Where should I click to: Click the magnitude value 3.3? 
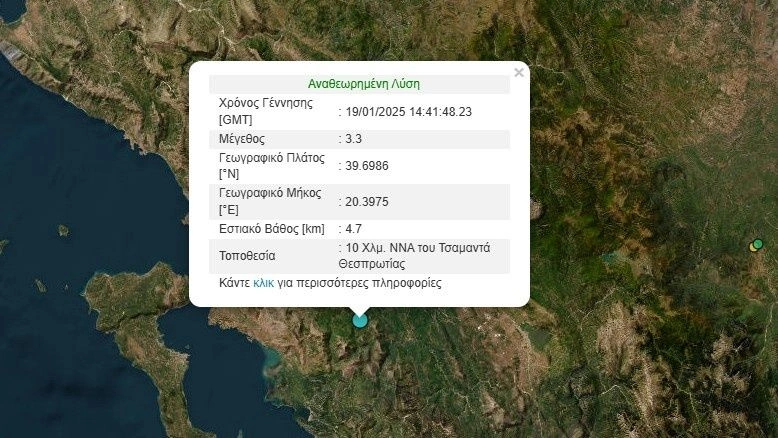click(353, 138)
